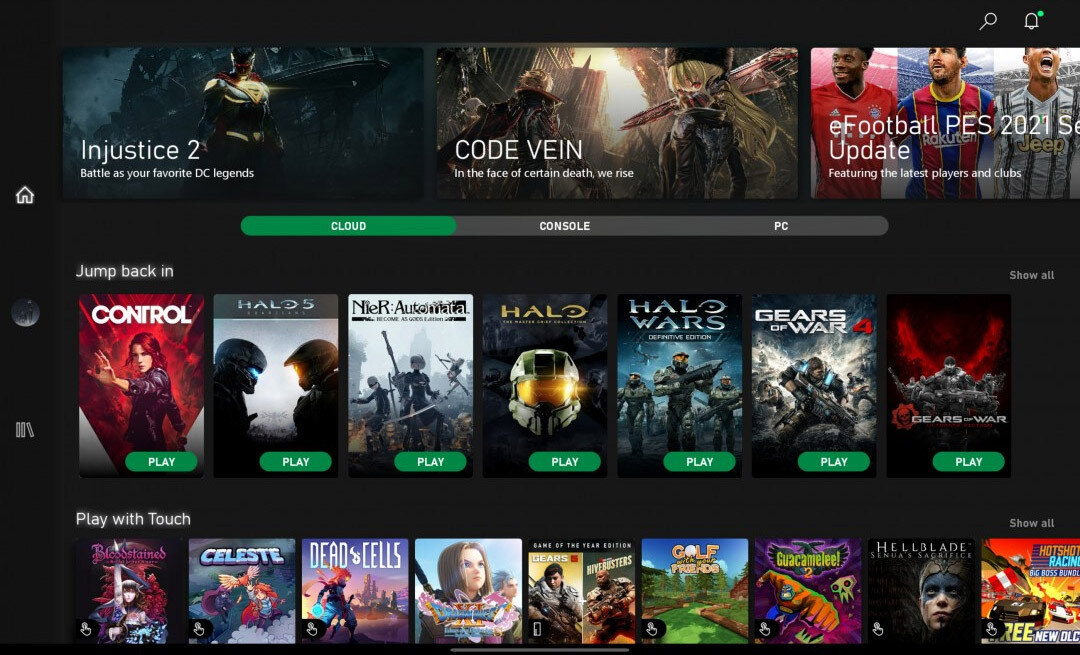Switch to the CLOUD tab
The width and height of the screenshot is (1080, 655).
349,226
